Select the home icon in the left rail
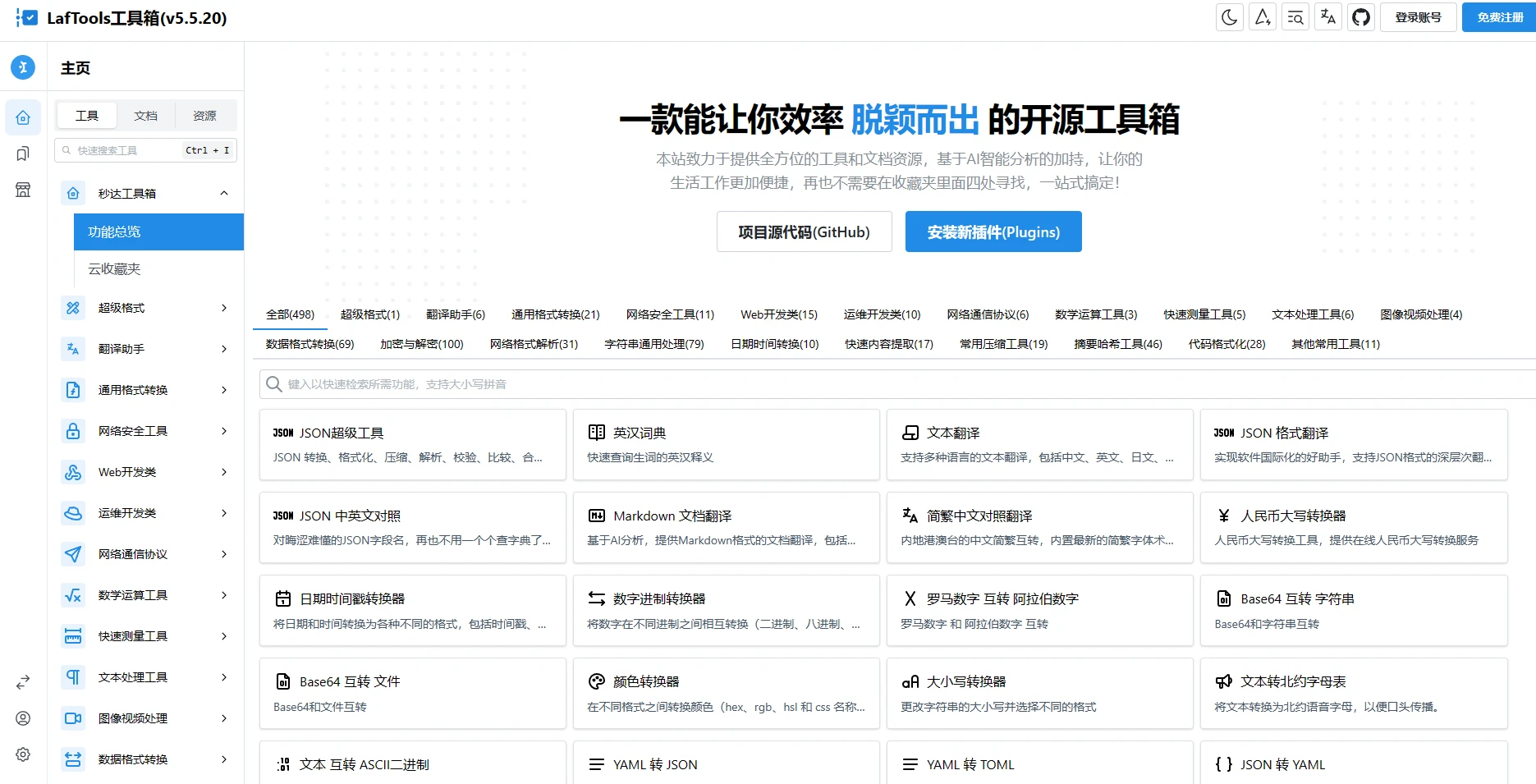This screenshot has width=1536, height=784. (22, 117)
